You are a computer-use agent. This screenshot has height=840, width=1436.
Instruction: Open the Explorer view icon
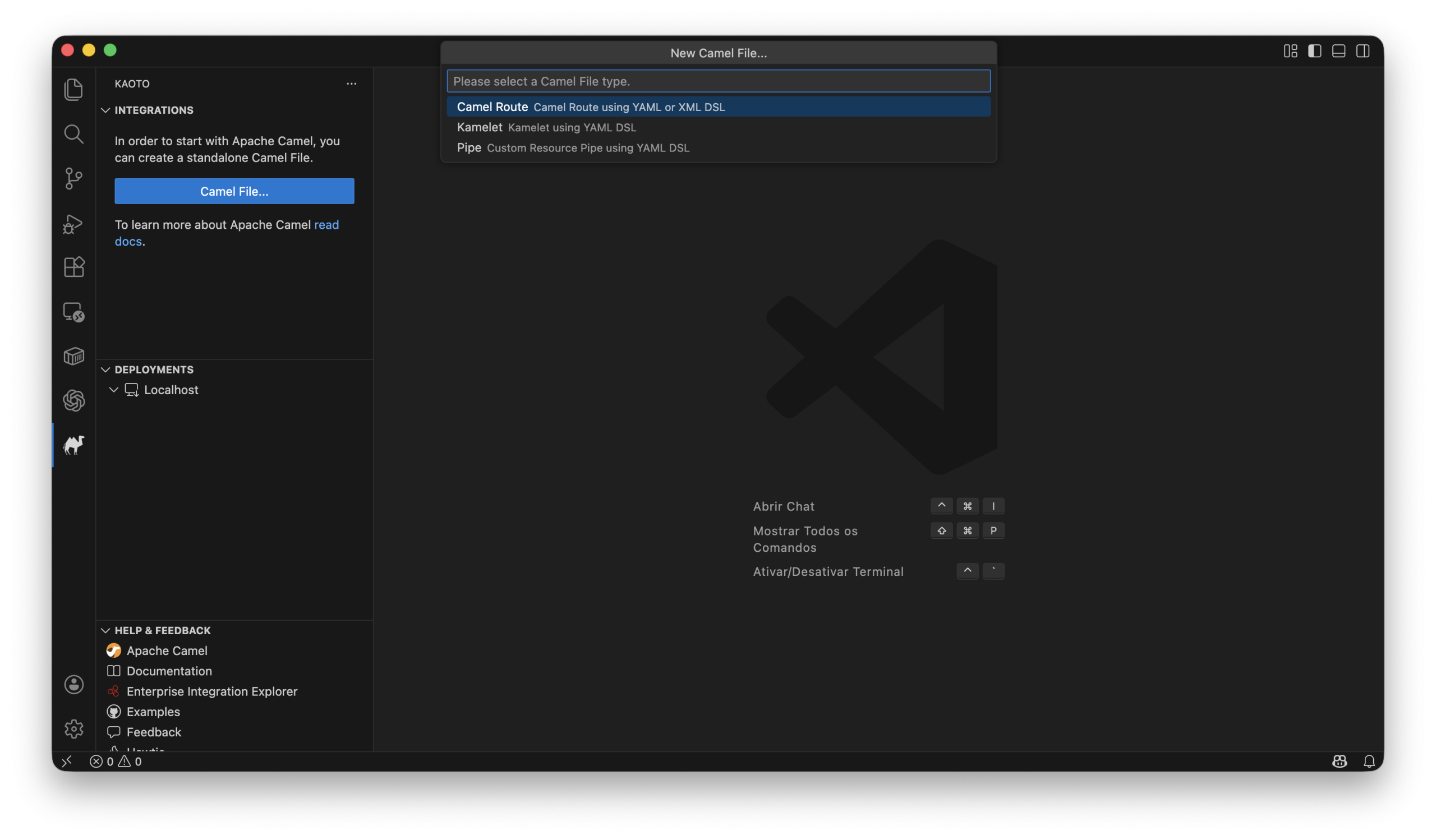coord(73,89)
